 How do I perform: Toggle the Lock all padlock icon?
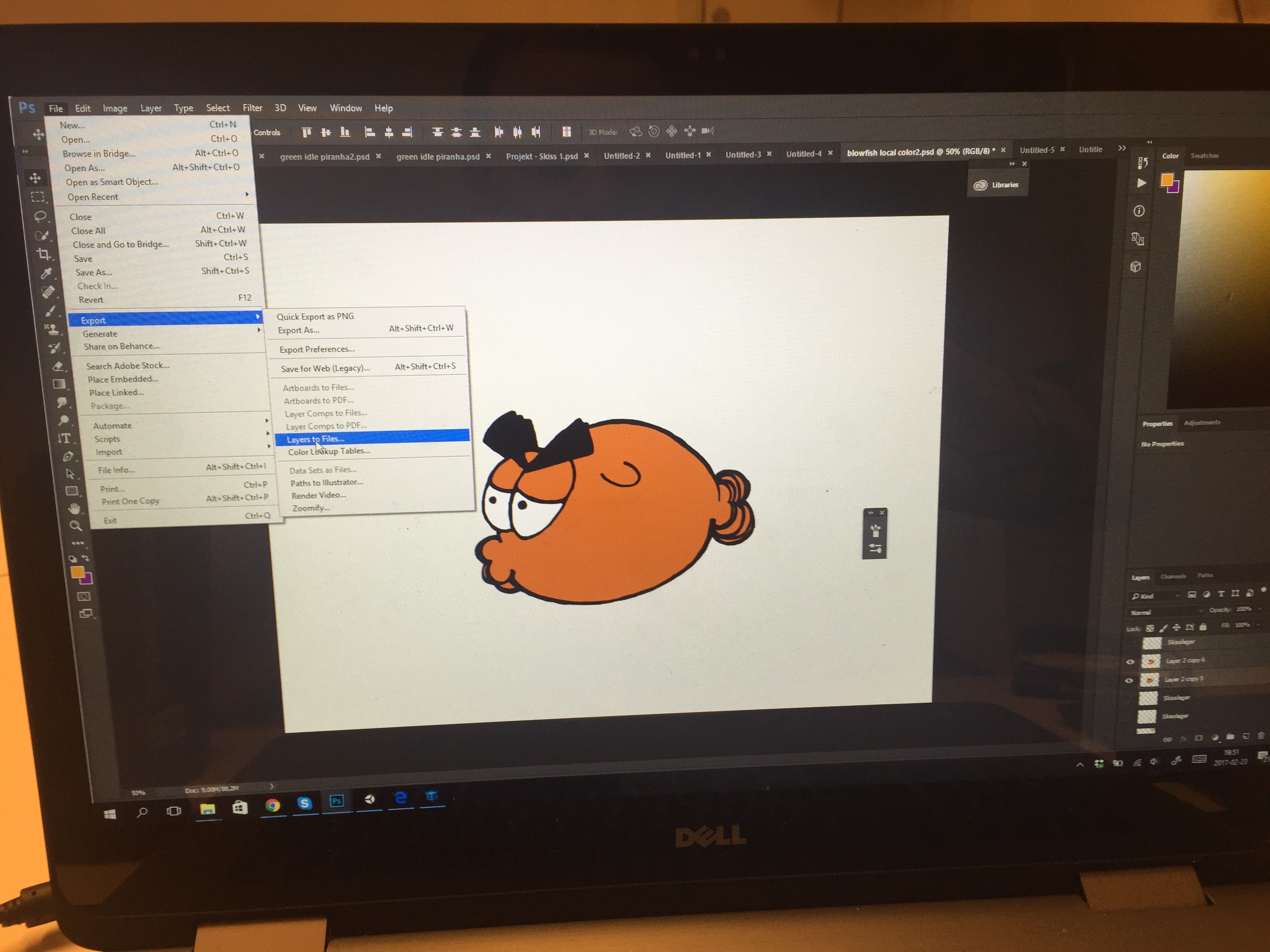[1203, 627]
